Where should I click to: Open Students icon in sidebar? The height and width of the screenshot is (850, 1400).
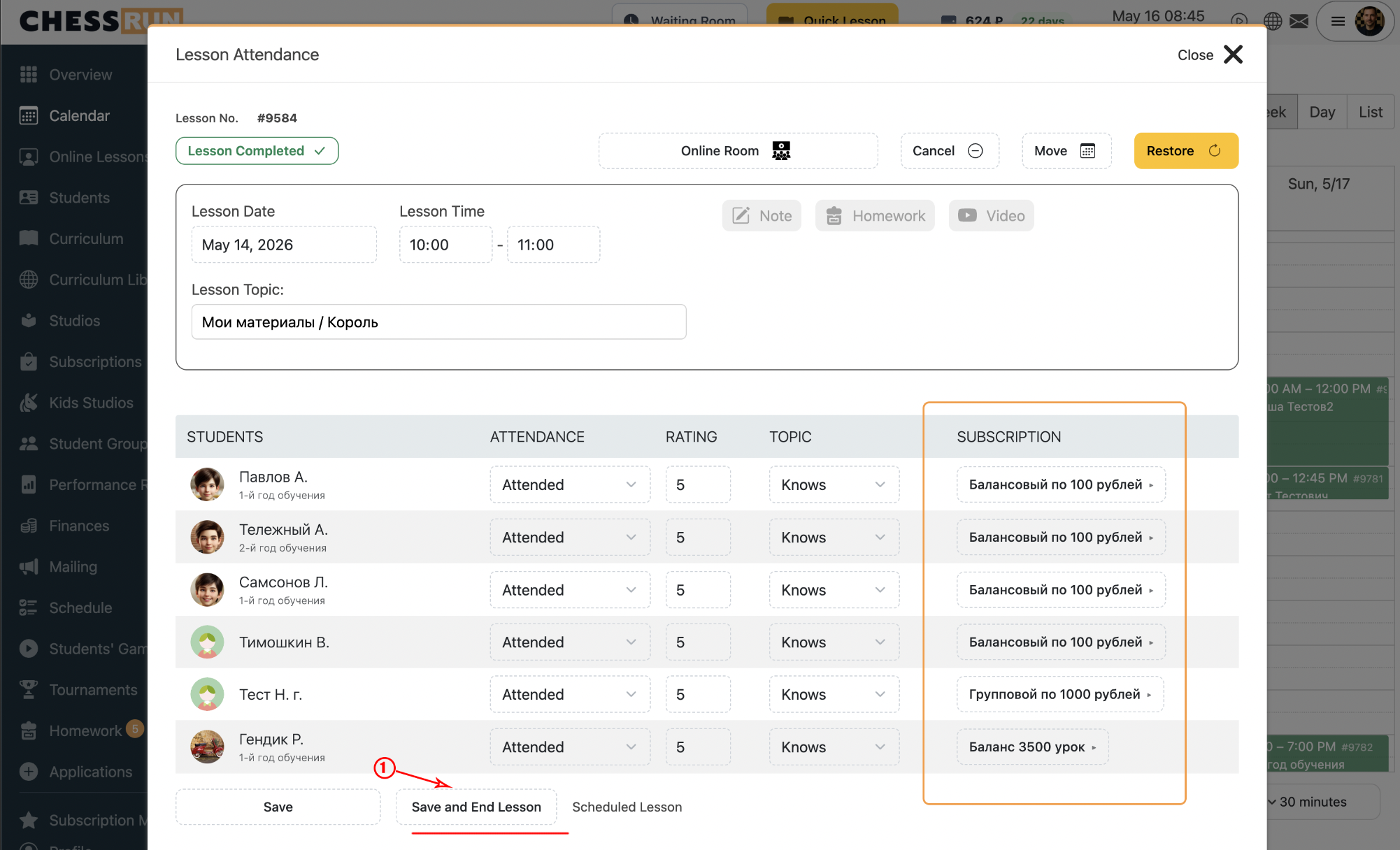click(29, 198)
